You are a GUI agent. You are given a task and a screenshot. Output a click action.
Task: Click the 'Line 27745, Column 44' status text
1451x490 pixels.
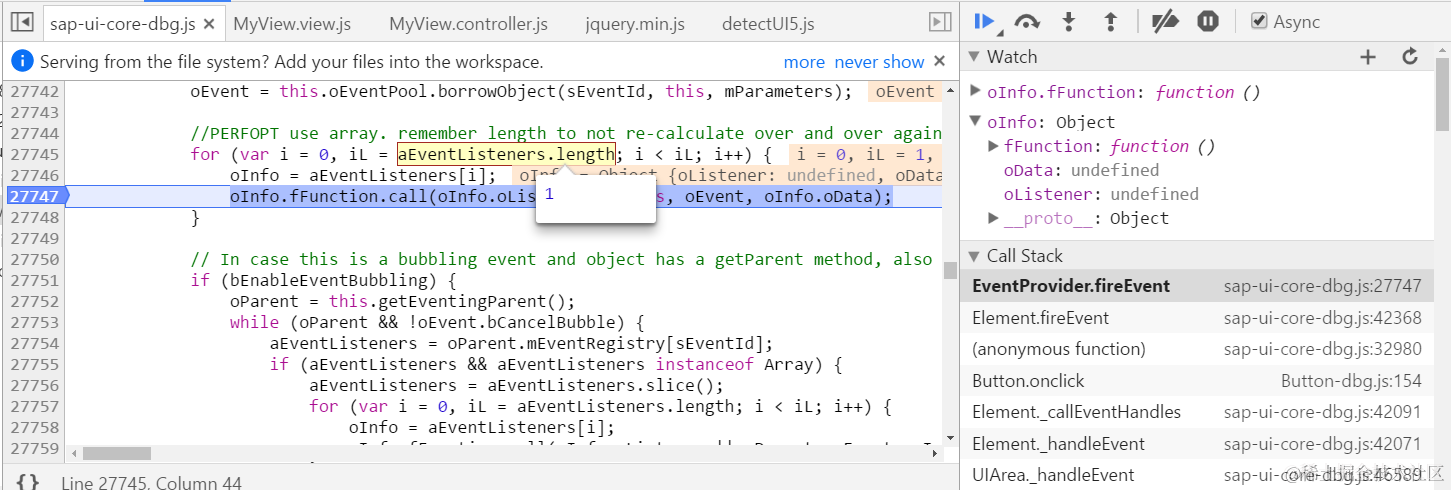pos(151,482)
